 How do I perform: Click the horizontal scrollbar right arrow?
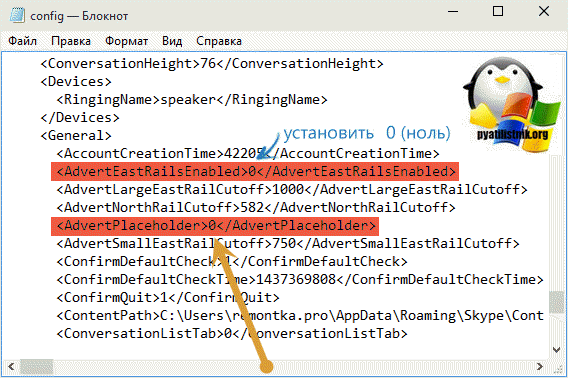[540, 366]
